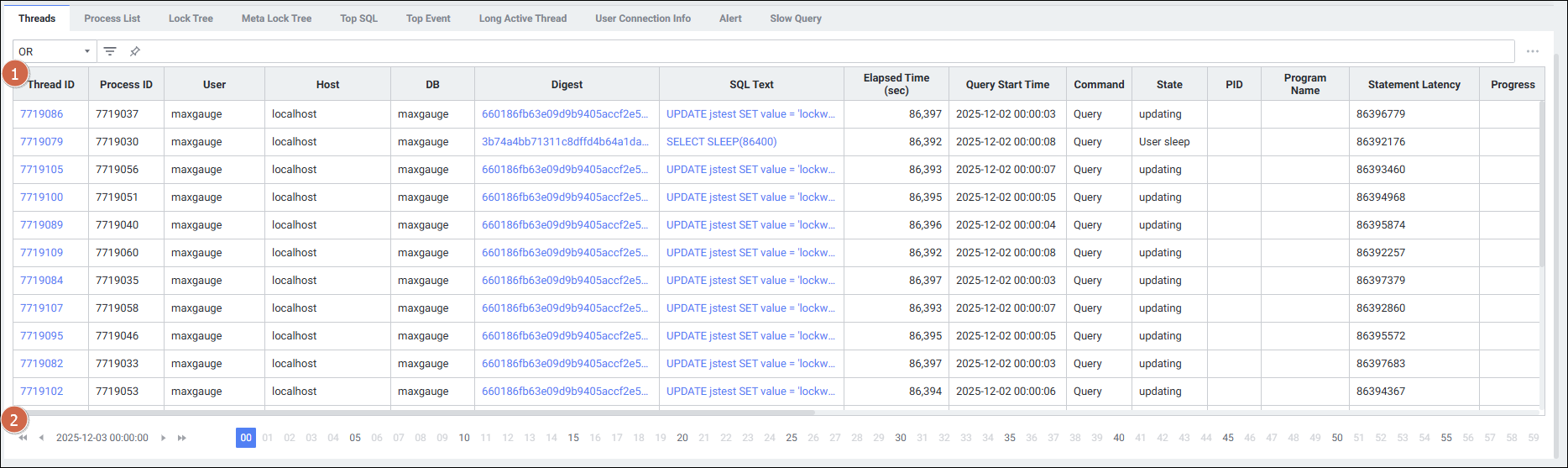Select minute 30 on the timeline
This screenshot has height=468, width=1568.
click(x=901, y=438)
